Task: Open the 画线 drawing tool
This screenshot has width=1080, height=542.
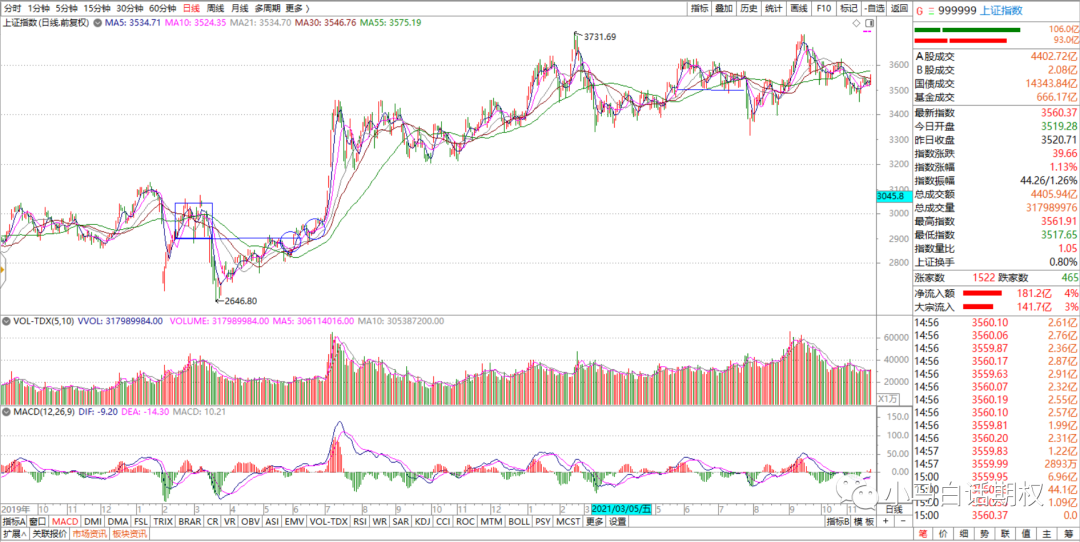Action: point(798,8)
